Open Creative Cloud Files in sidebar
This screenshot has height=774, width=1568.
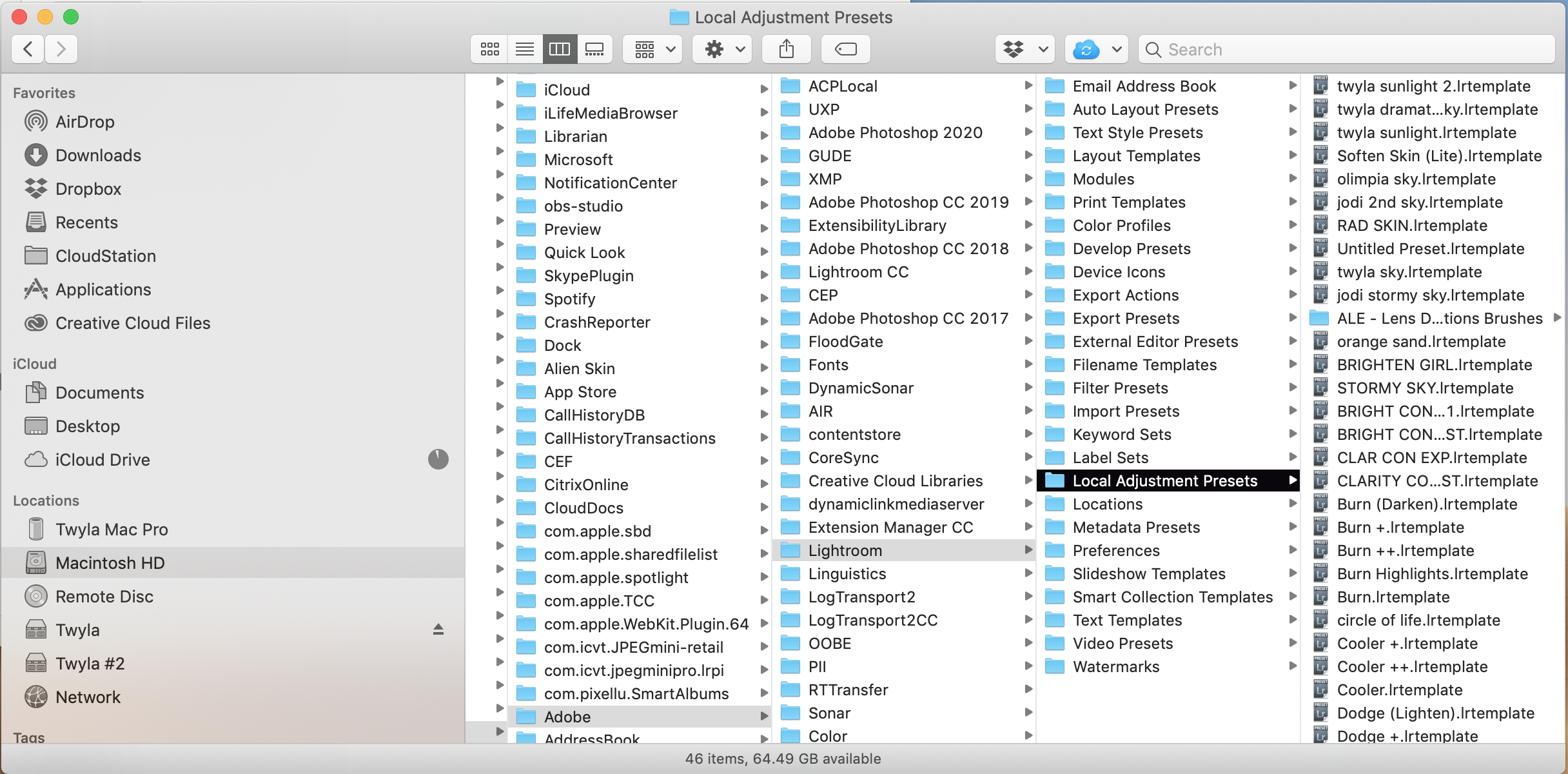pos(133,323)
